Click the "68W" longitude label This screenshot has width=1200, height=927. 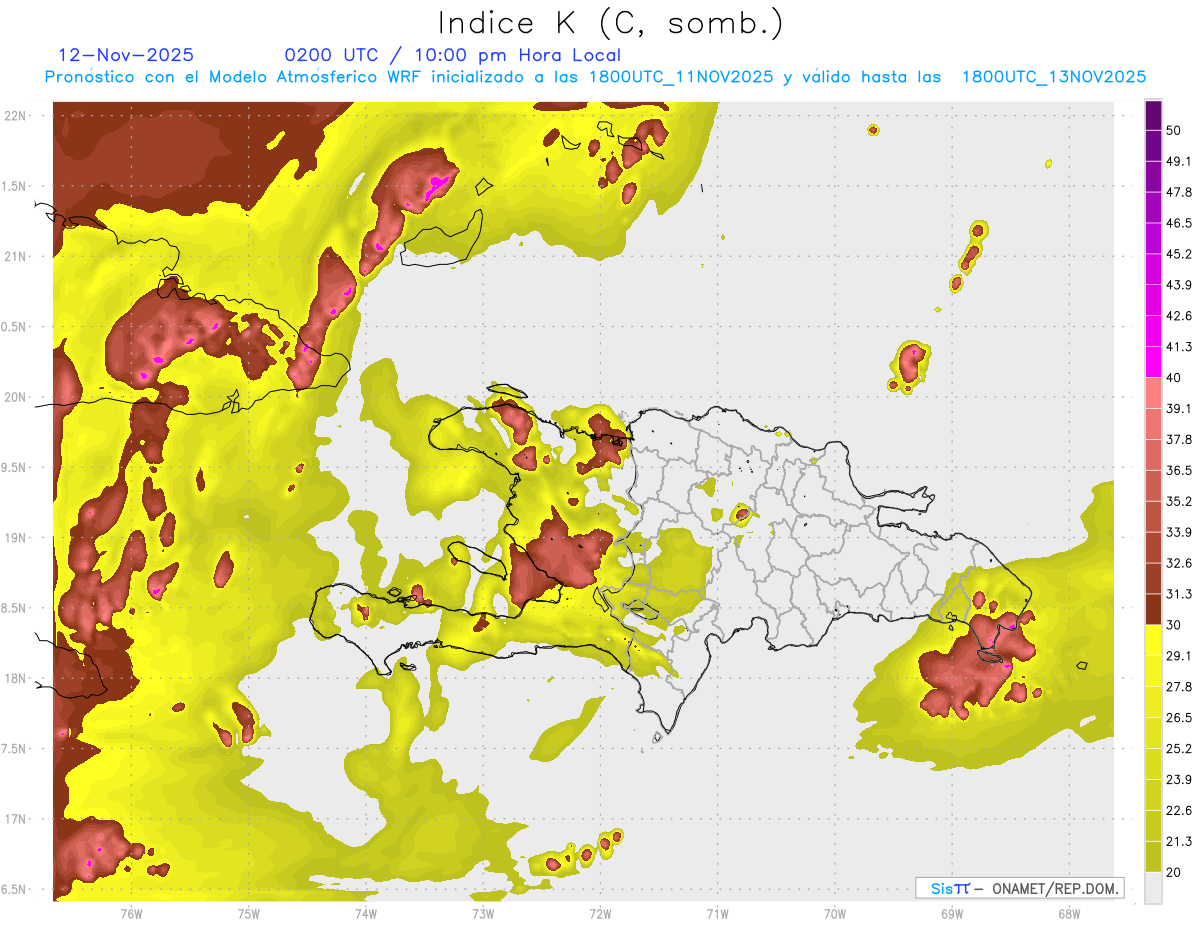1068,913
